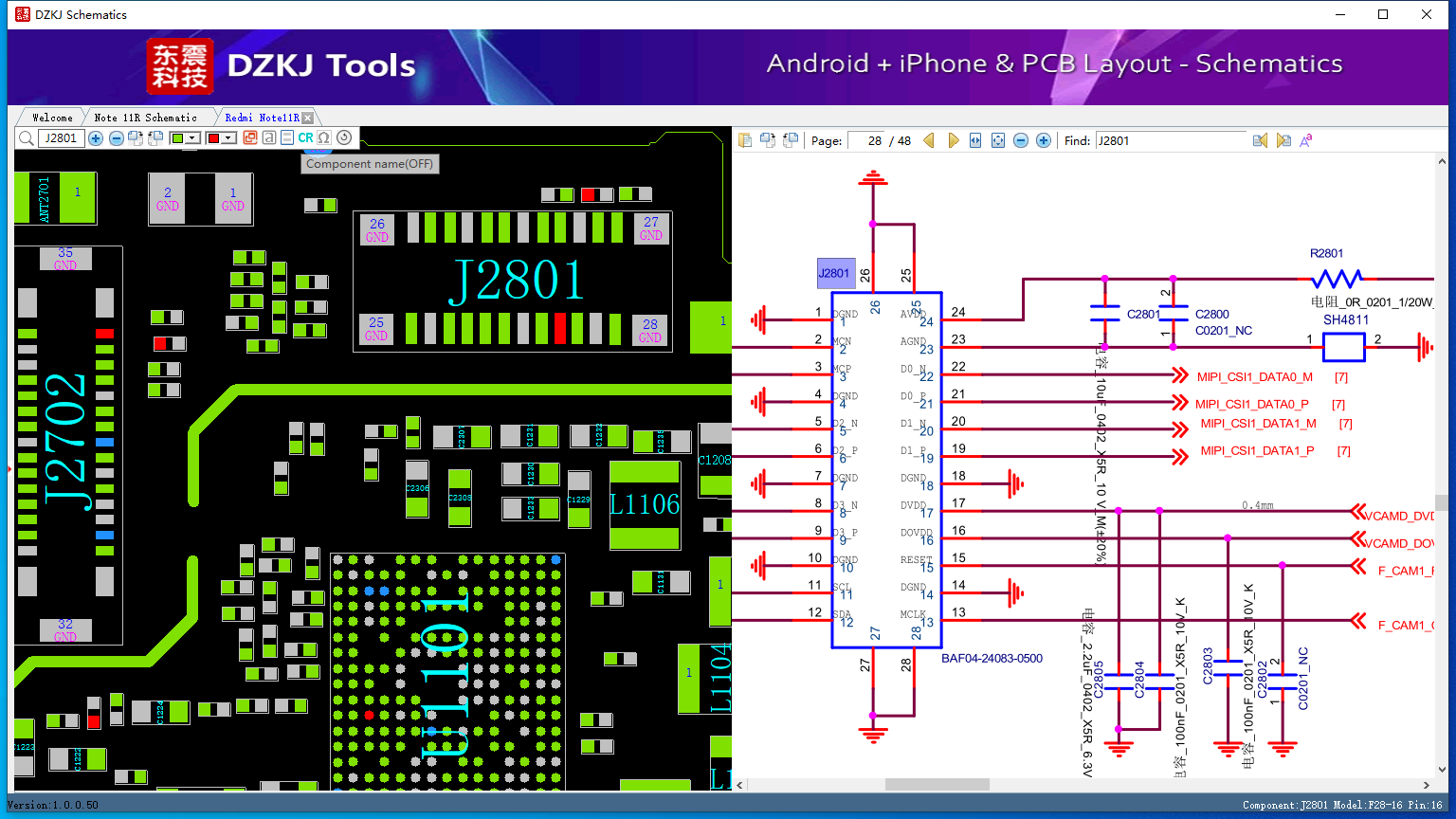Rotate the schematic page counter-clockwise
The height and width of the screenshot is (819, 1456).
pyautogui.click(x=791, y=140)
